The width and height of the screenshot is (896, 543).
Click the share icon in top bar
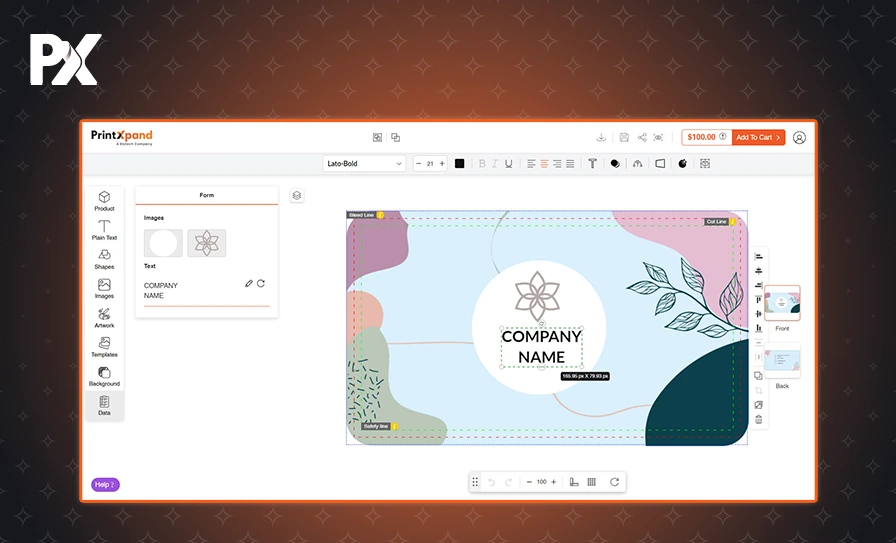[641, 137]
